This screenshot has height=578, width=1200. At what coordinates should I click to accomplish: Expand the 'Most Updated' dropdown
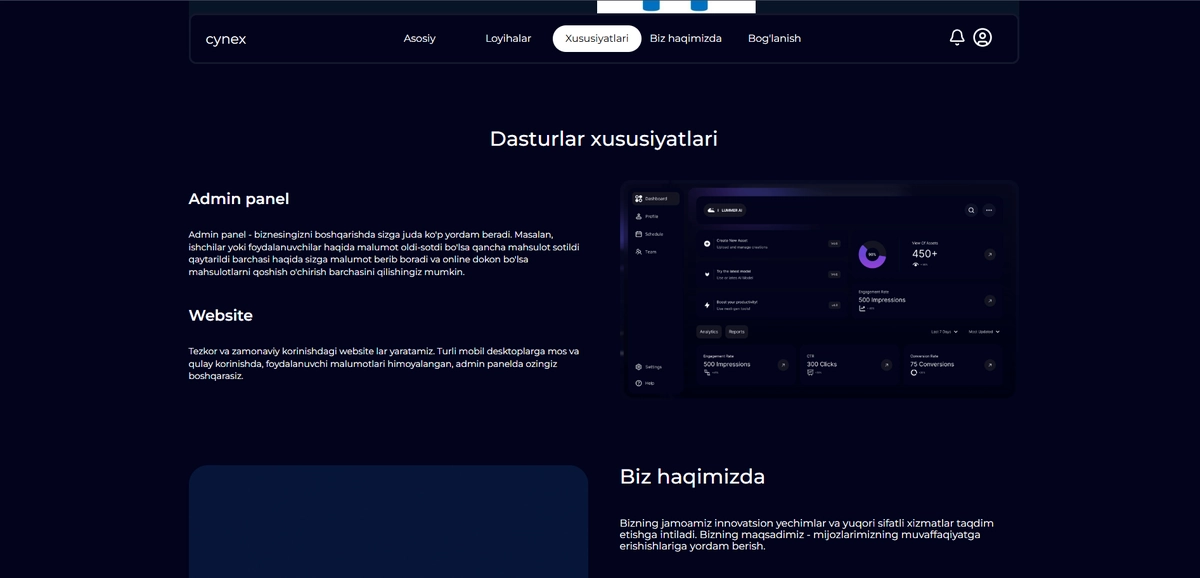984,331
